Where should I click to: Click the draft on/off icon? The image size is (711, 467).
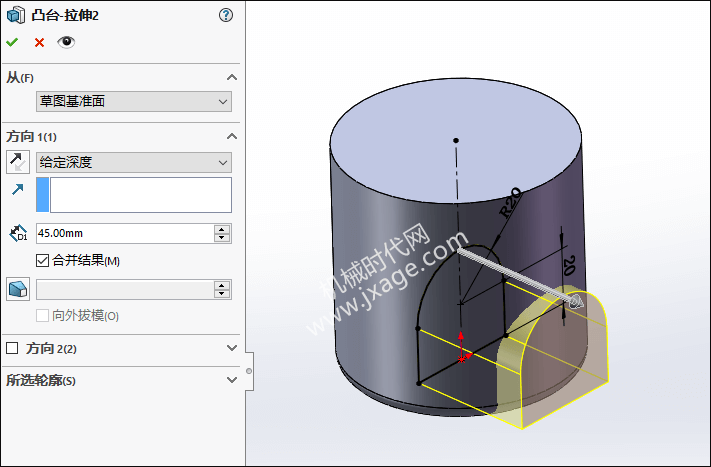pyautogui.click(x=18, y=289)
